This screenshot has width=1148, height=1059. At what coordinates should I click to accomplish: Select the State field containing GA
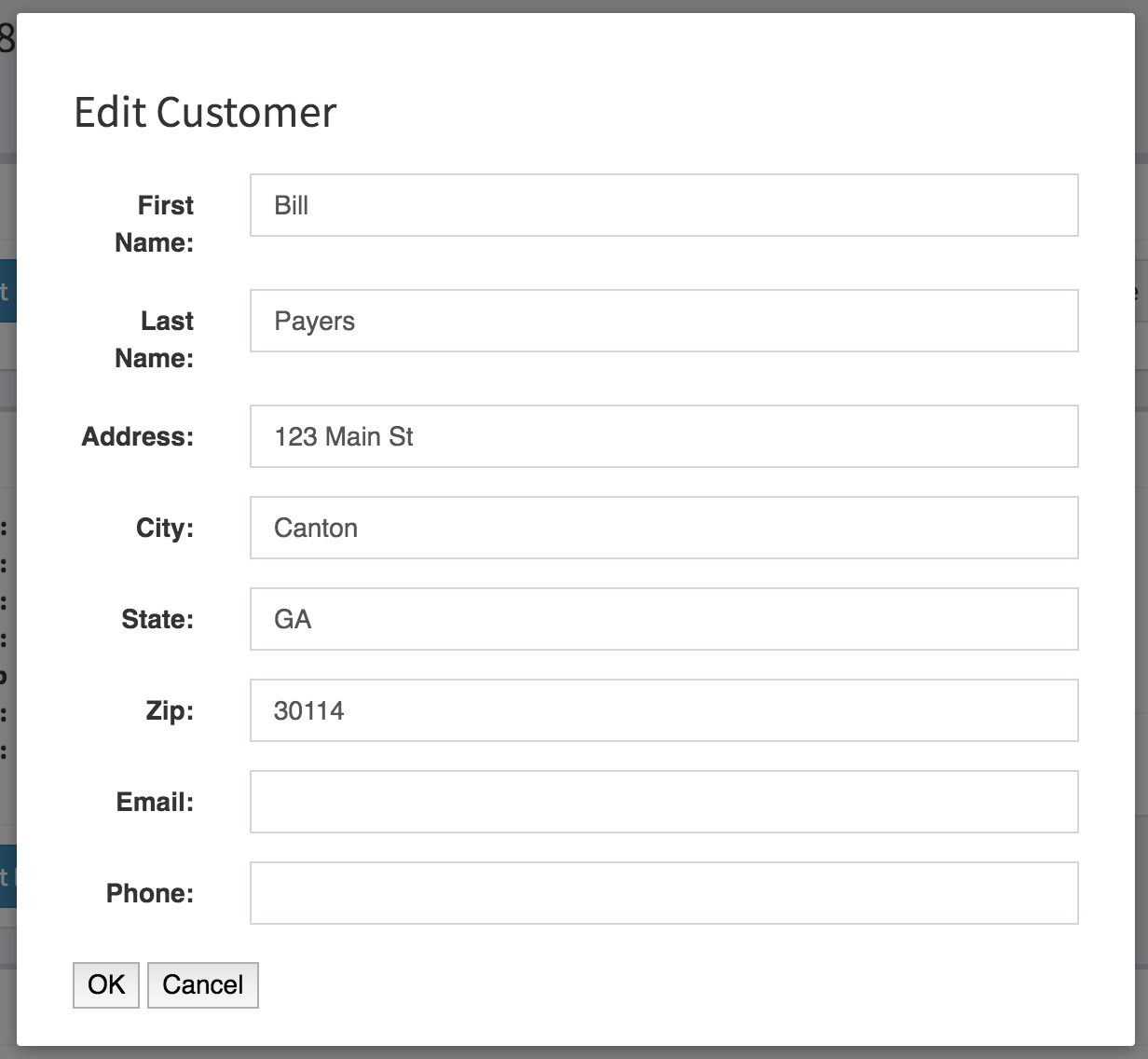click(x=663, y=619)
